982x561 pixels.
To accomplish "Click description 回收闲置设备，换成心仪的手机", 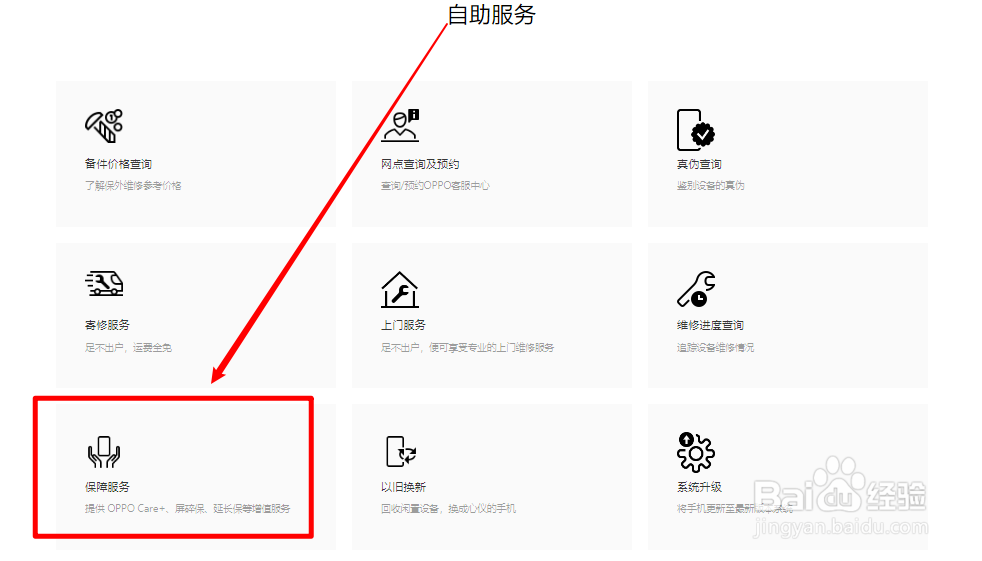I will (448, 508).
